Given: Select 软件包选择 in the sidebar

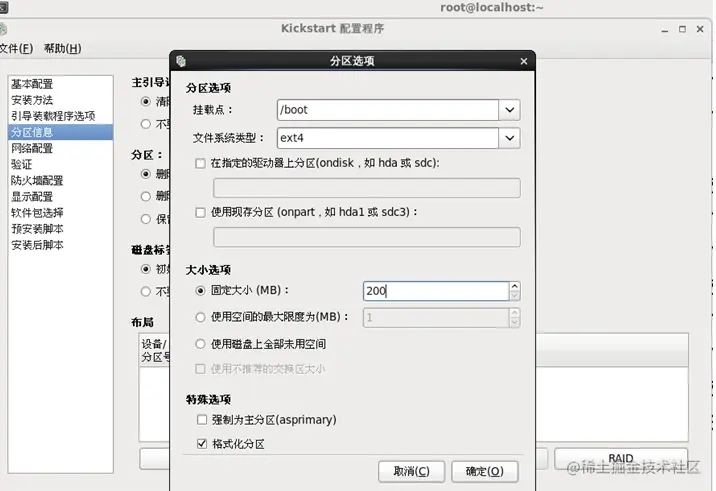Looking at the screenshot, I should coord(60,213).
